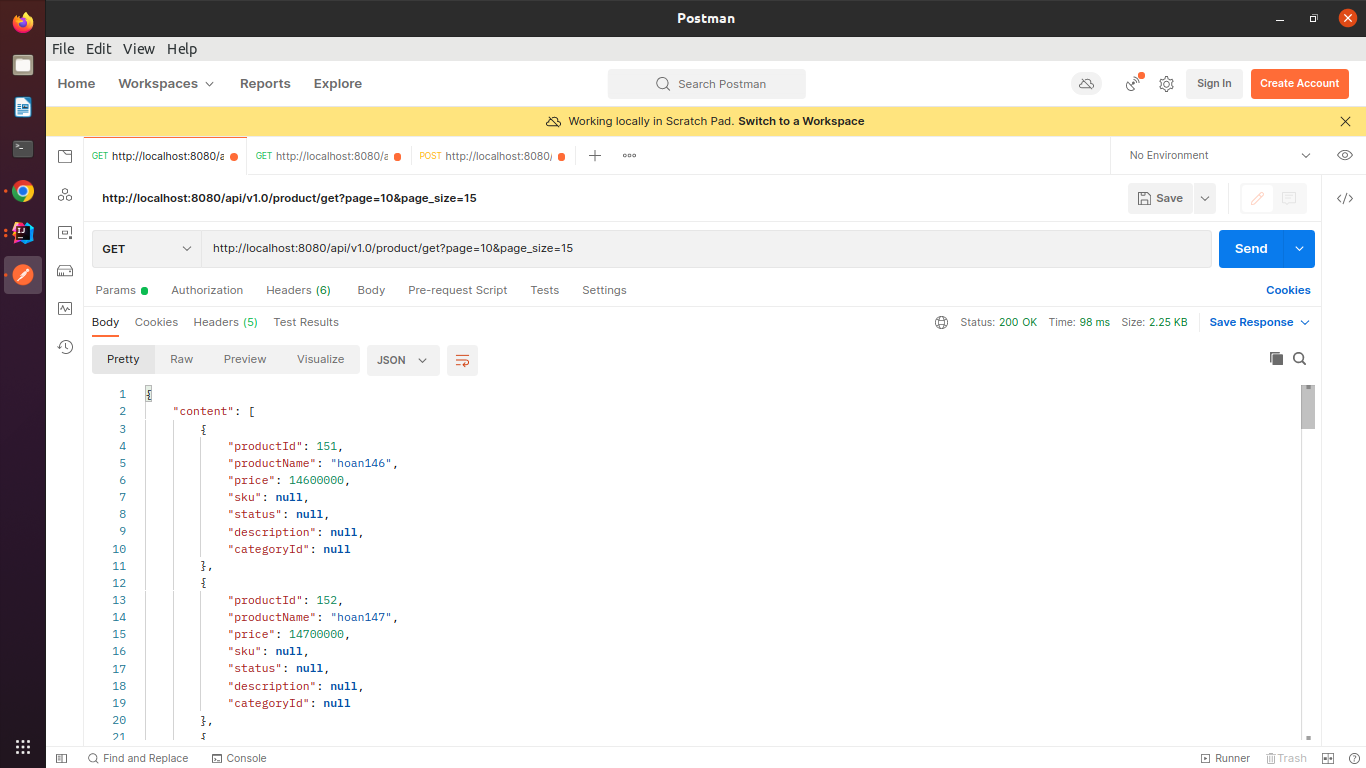Expand the Save Response dropdown

click(x=1259, y=322)
